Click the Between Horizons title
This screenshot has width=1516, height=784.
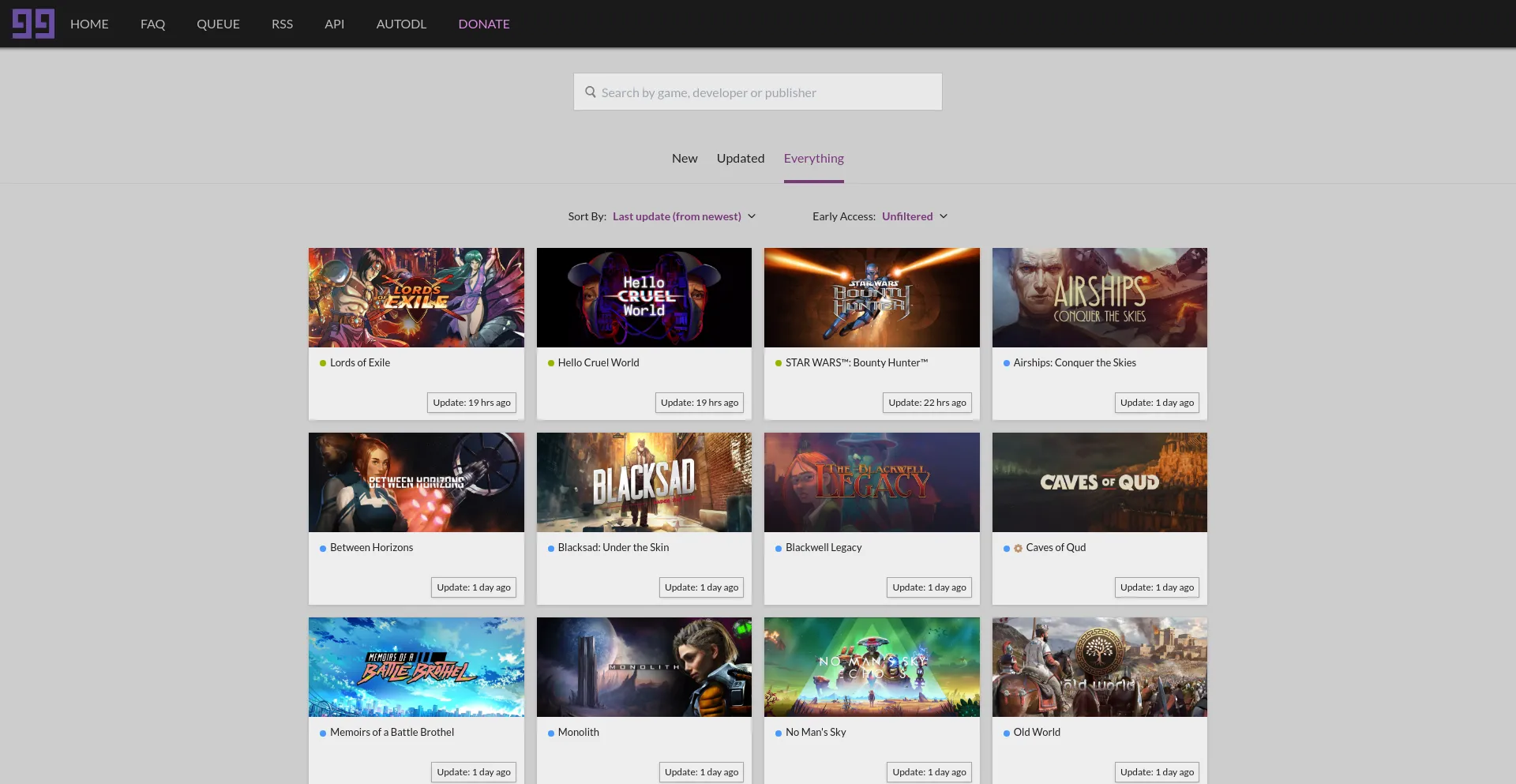pyautogui.click(x=371, y=548)
